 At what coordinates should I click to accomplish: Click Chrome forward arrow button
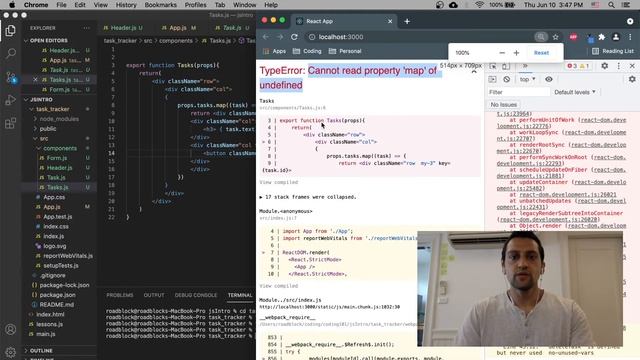click(280, 37)
